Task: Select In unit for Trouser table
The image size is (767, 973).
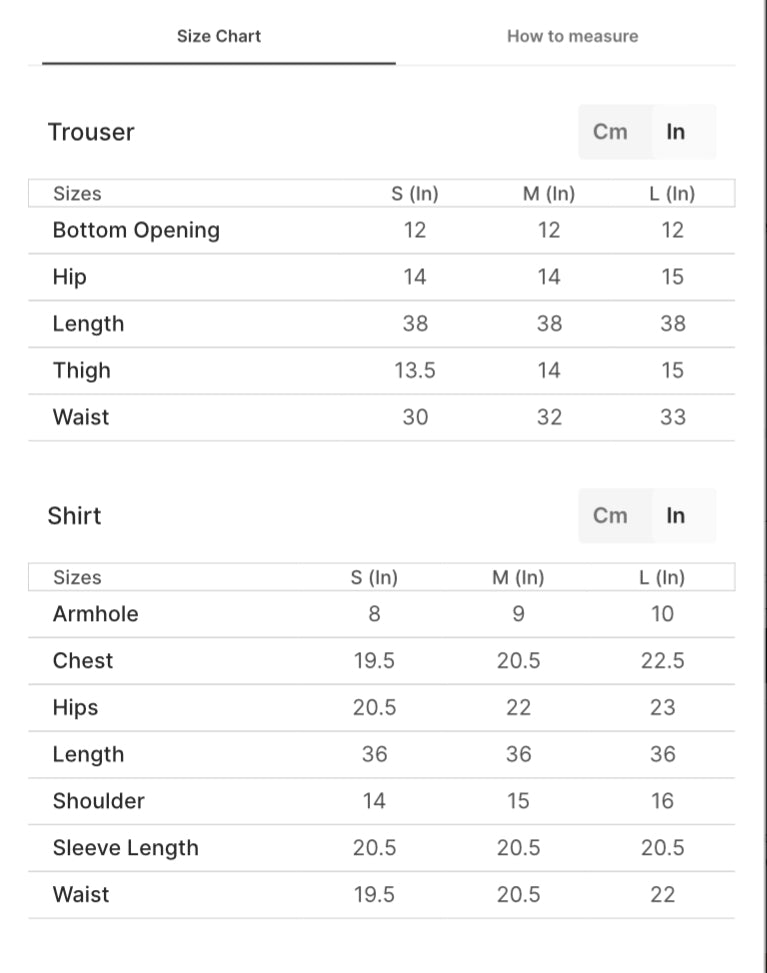Action: click(x=676, y=132)
